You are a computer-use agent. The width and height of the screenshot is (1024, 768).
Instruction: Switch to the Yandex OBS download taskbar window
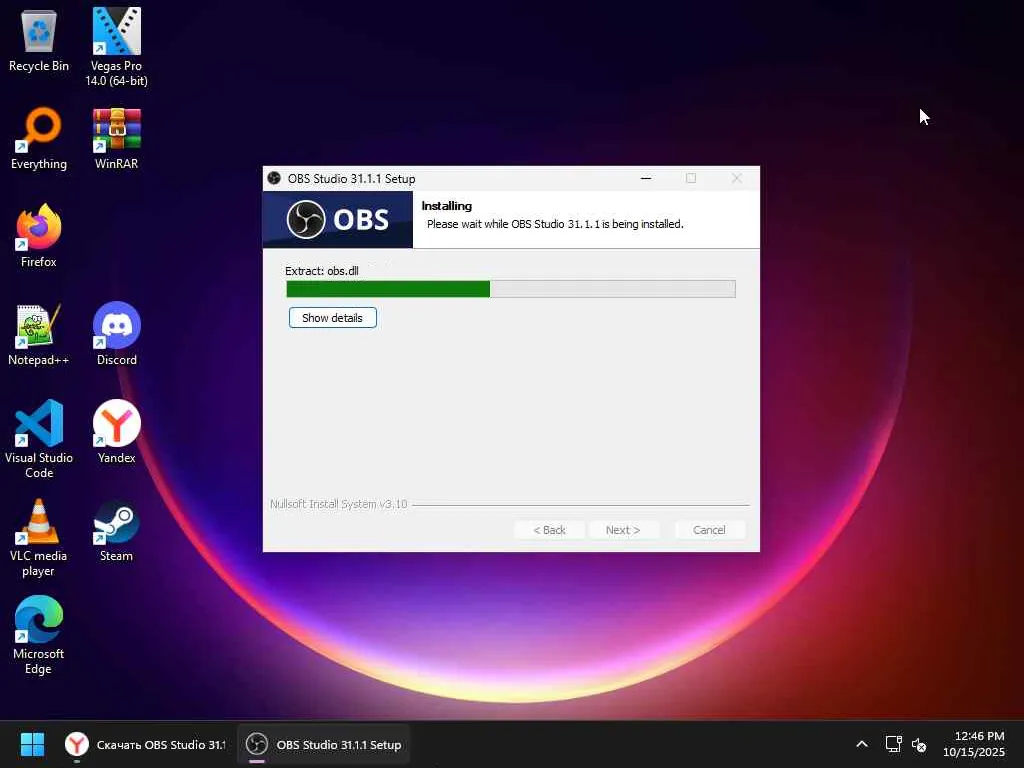[x=145, y=744]
